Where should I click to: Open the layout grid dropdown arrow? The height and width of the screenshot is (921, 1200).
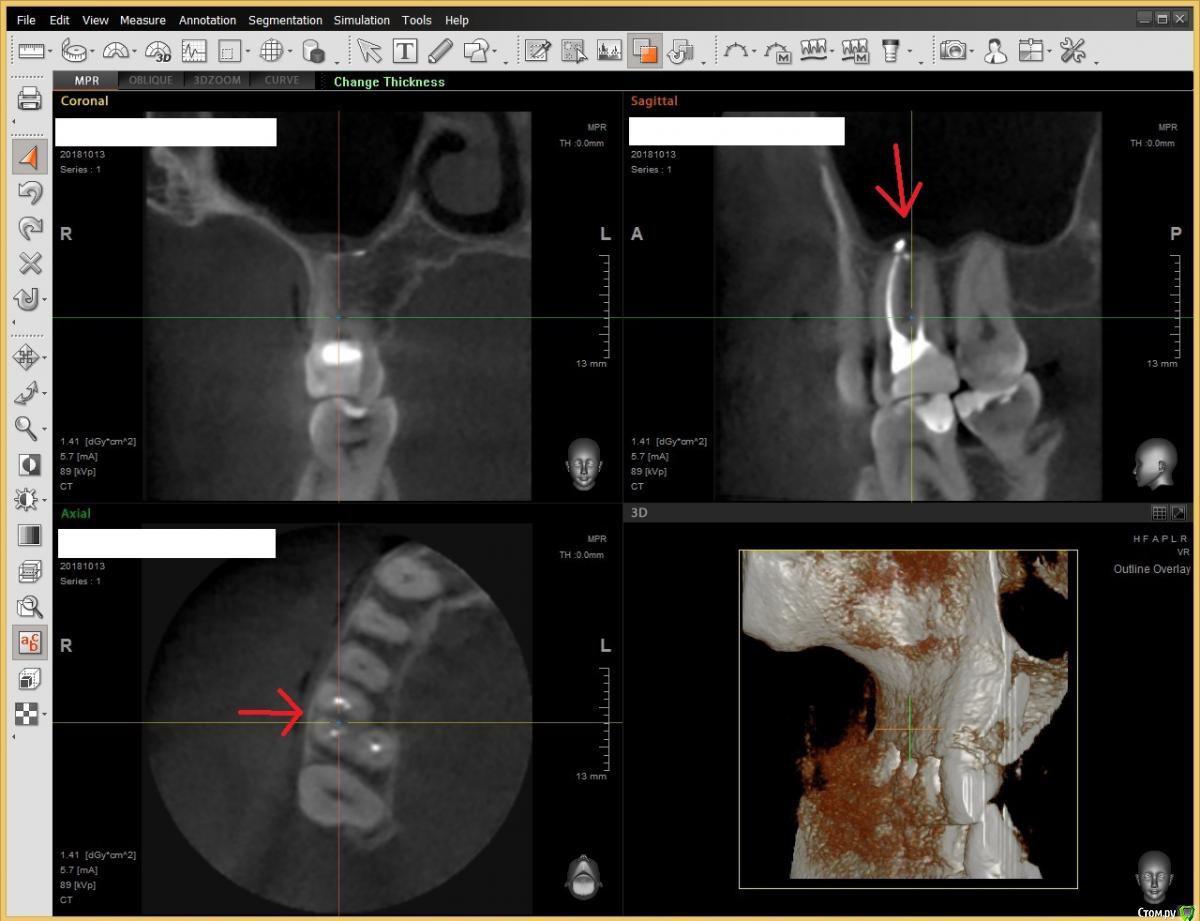(x=1048, y=52)
